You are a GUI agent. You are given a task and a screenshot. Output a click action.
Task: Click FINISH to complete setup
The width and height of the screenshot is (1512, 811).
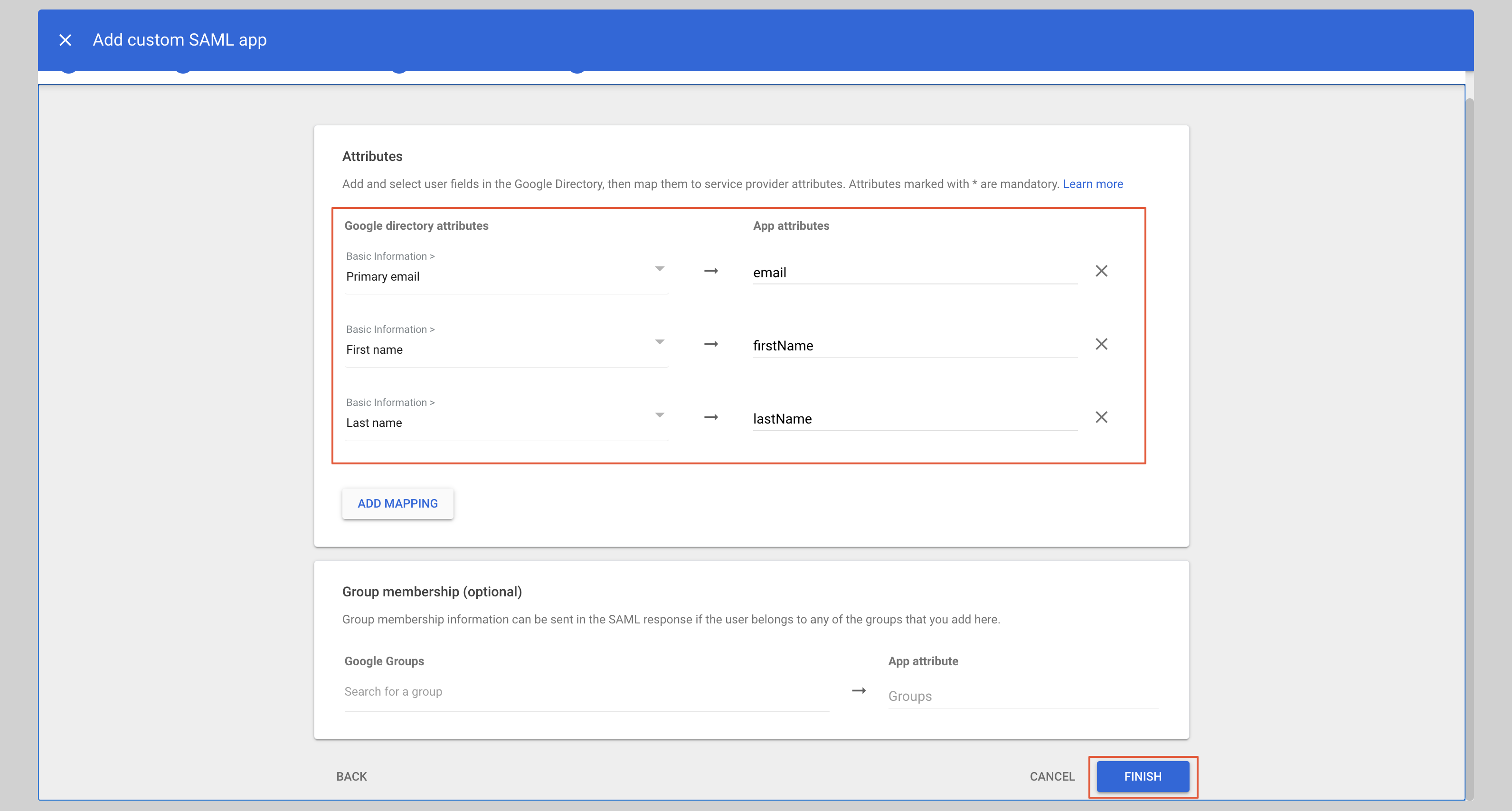point(1142,776)
